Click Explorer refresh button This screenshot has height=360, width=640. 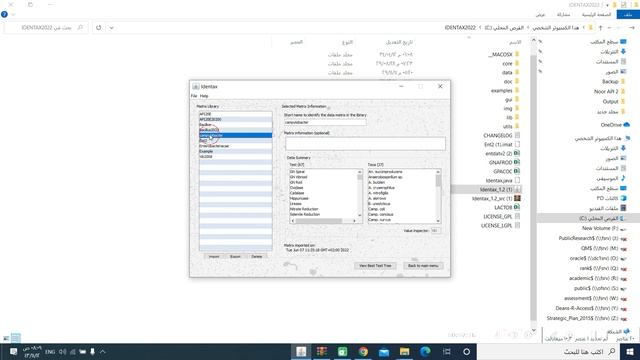[x=98, y=28]
